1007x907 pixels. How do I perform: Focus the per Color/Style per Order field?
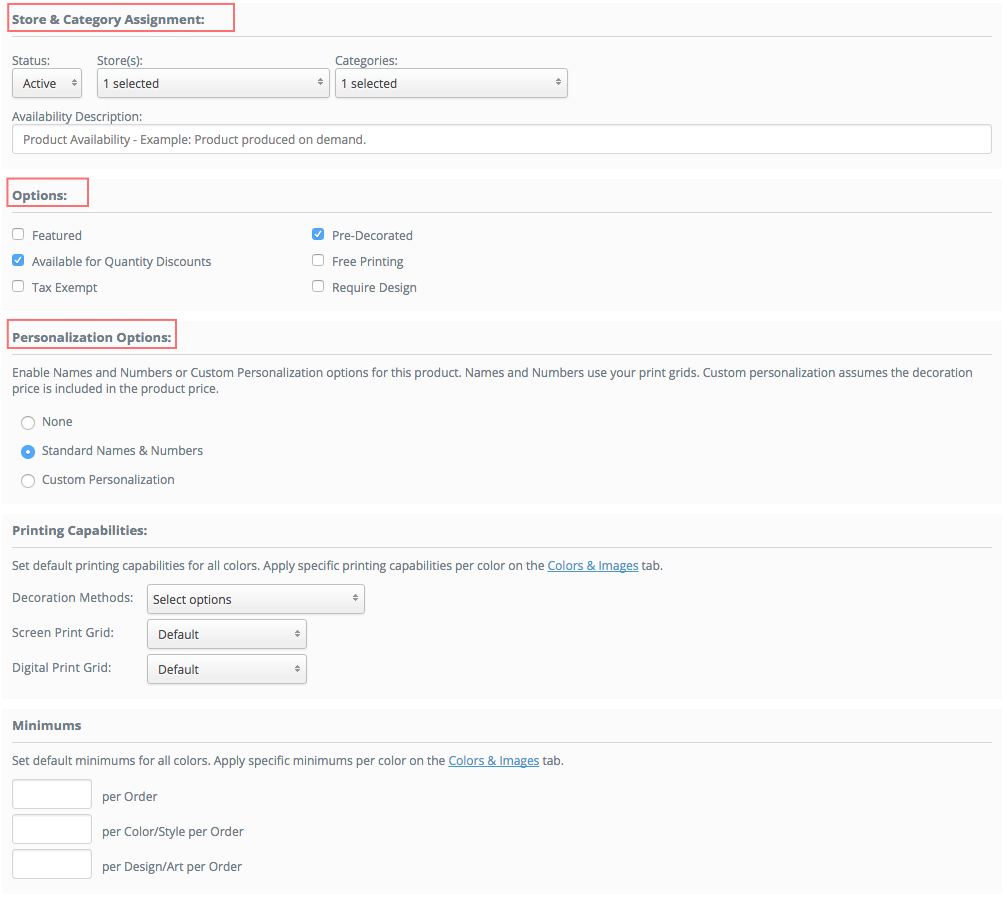tap(52, 829)
